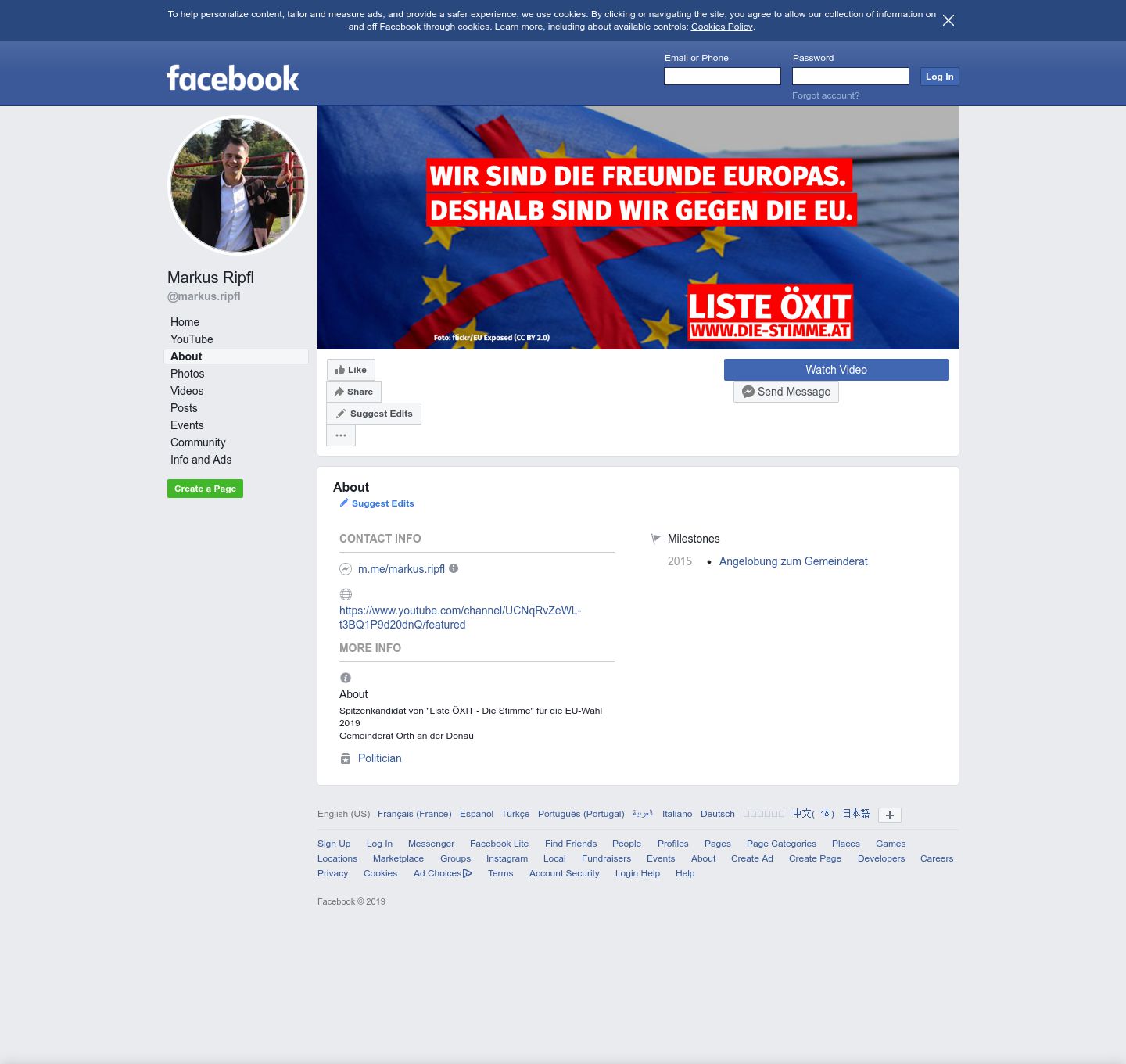Open Marketplace footer link
1126x1064 pixels.
coord(398,858)
